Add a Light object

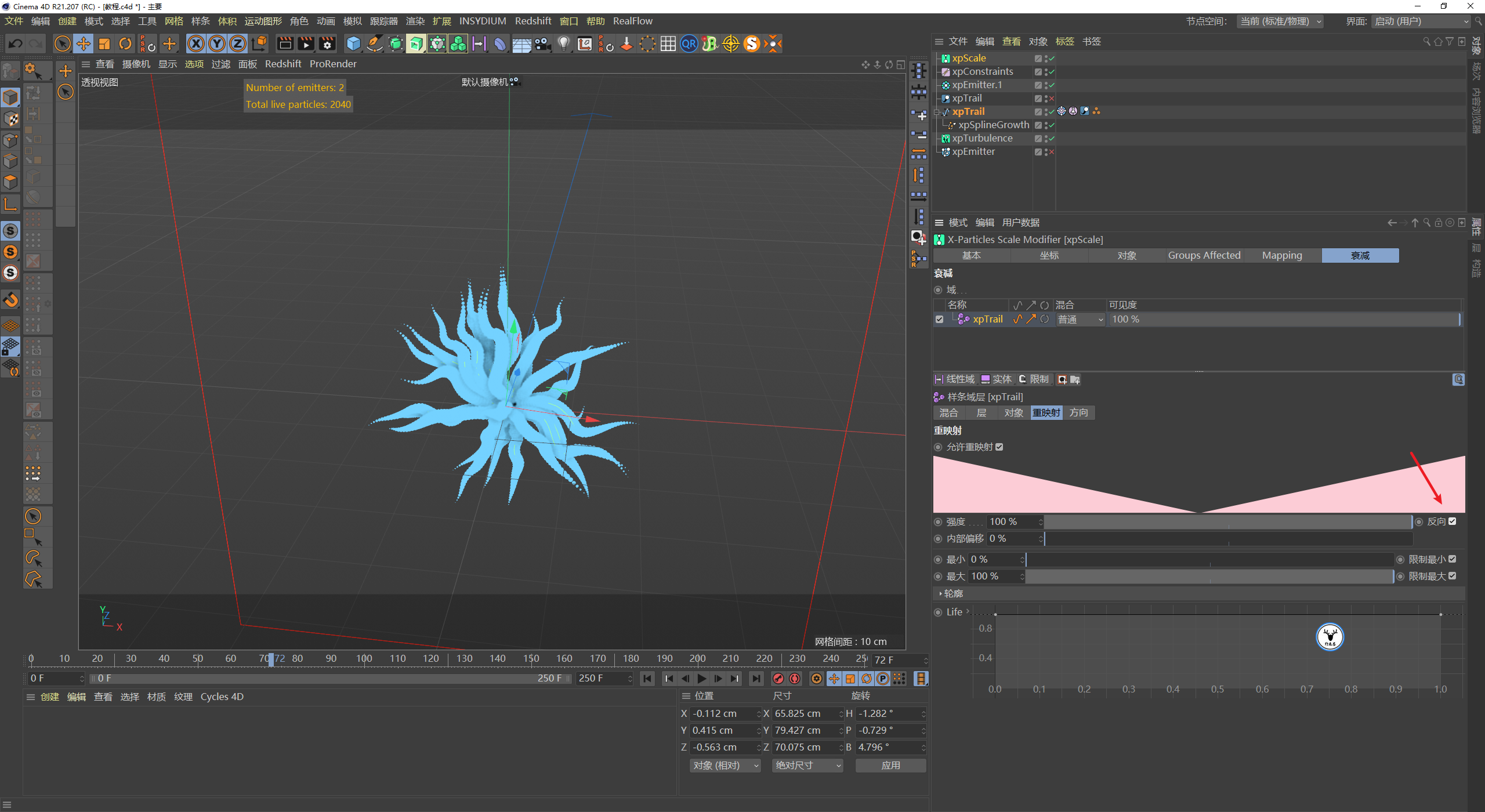click(x=563, y=43)
